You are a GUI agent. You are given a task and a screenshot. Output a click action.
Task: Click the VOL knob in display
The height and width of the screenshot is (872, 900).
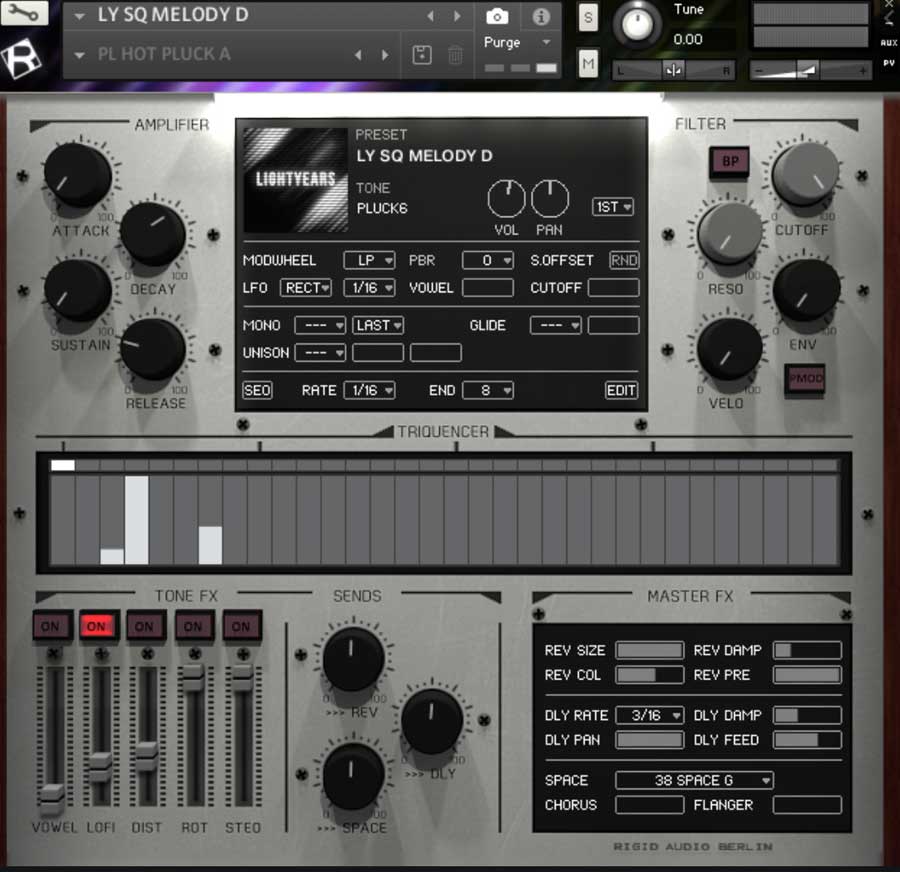click(x=506, y=199)
